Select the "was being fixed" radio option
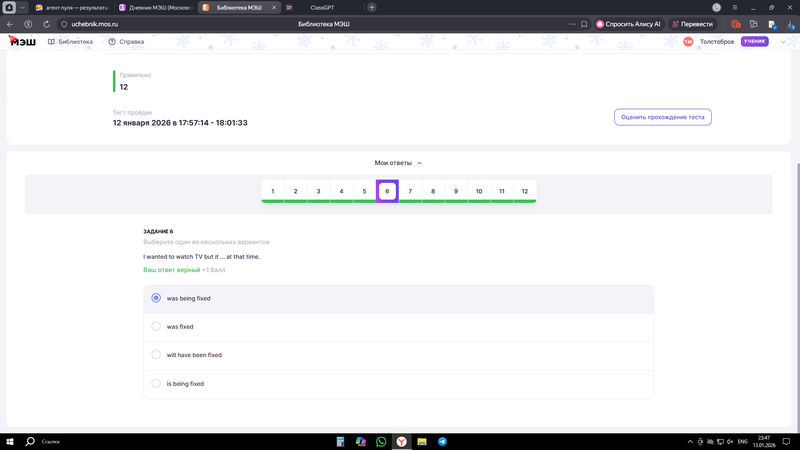The image size is (800, 450). click(x=156, y=298)
